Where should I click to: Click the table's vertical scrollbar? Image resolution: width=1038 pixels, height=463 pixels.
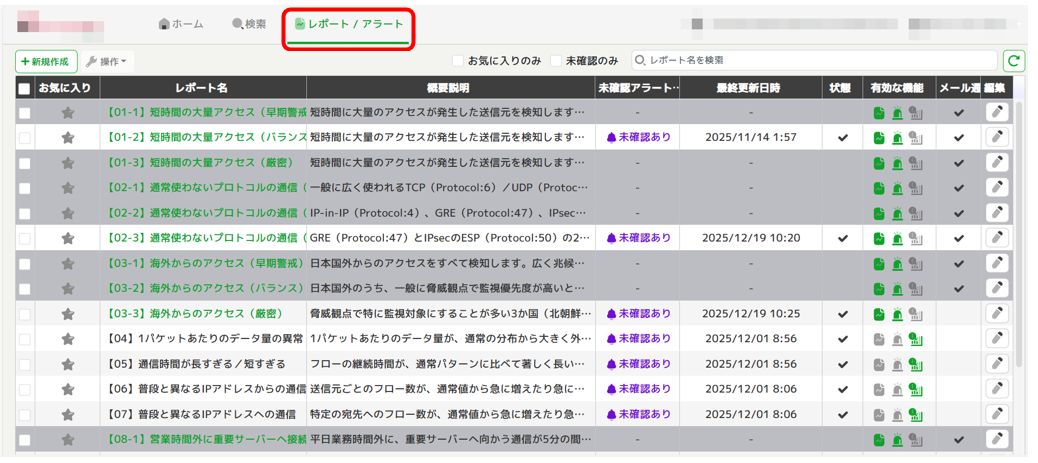tap(1019, 235)
